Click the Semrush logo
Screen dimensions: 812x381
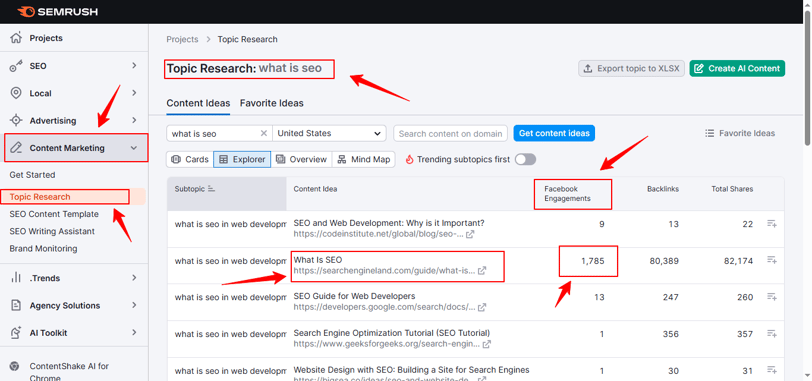coord(57,11)
